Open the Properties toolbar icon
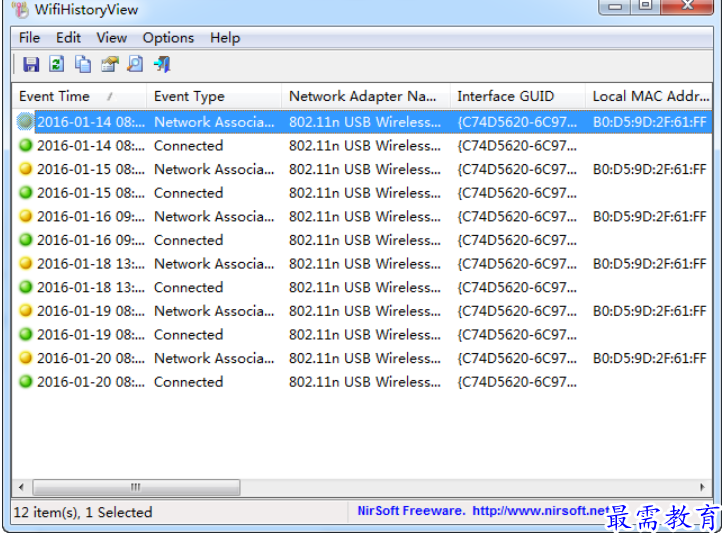Image resolution: width=728 pixels, height=549 pixels. pyautogui.click(x=110, y=64)
